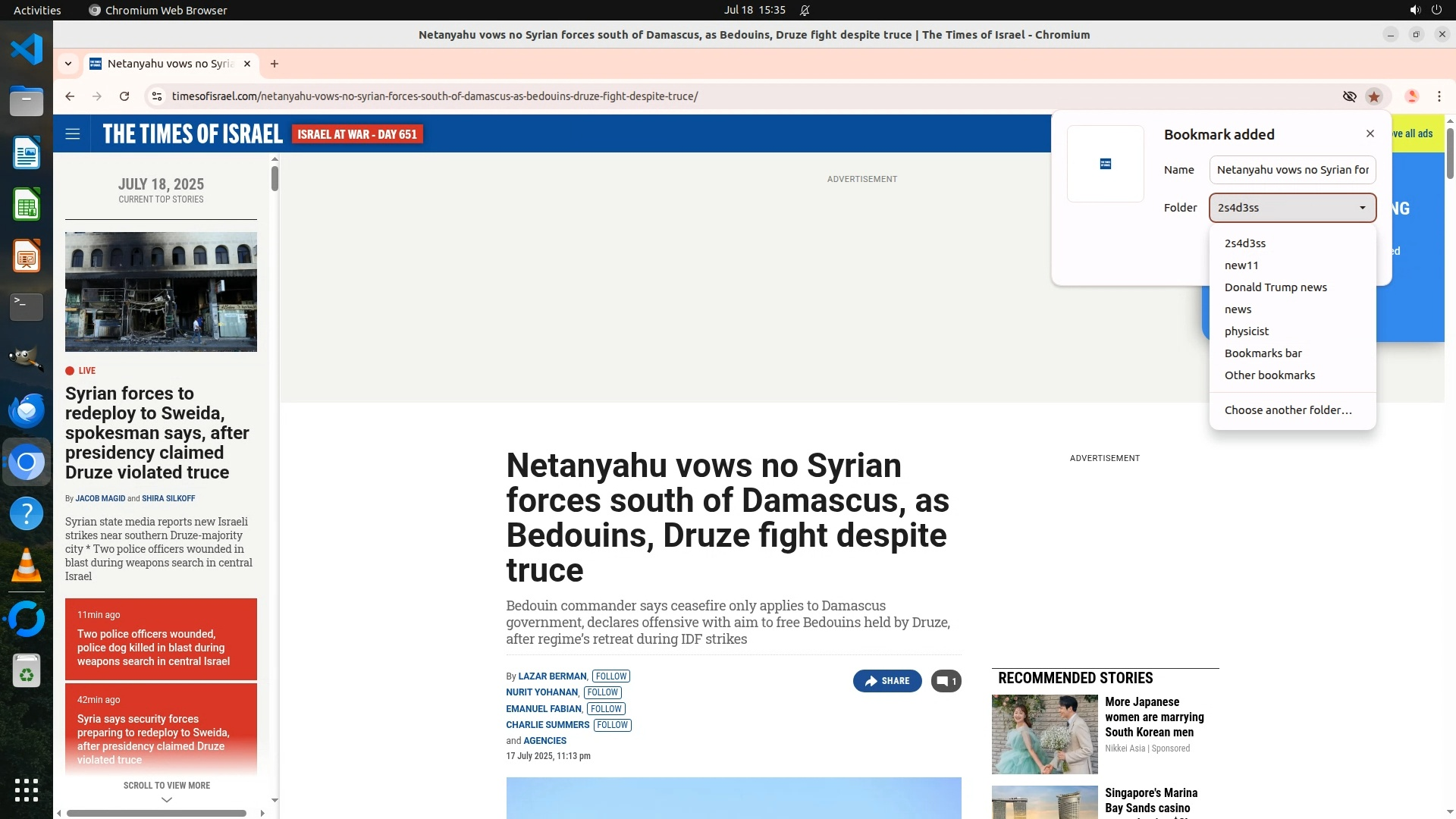This screenshot has height=819, width=1456.
Task: Click the tracking protection eye icon
Action: pos(1349,96)
